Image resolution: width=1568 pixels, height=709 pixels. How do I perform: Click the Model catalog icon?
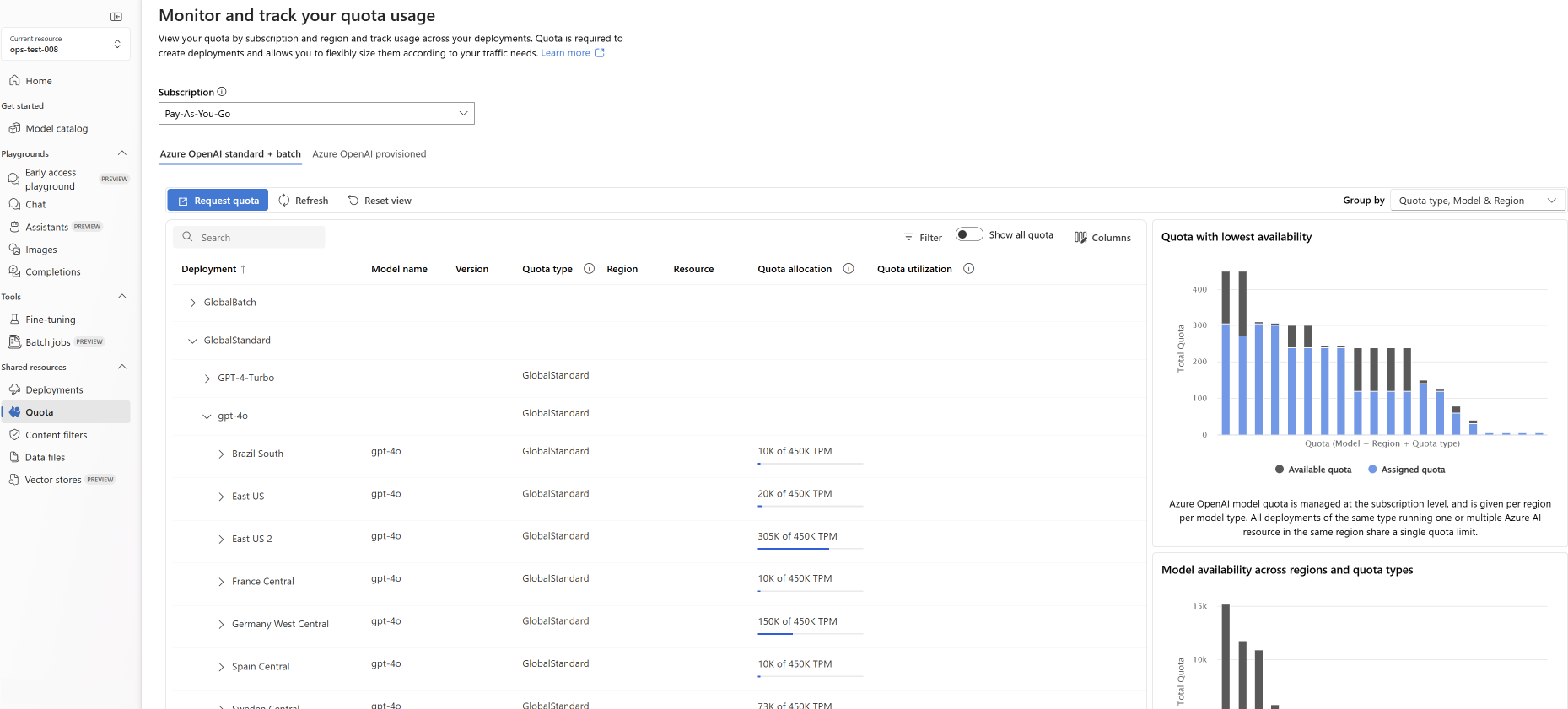(14, 128)
